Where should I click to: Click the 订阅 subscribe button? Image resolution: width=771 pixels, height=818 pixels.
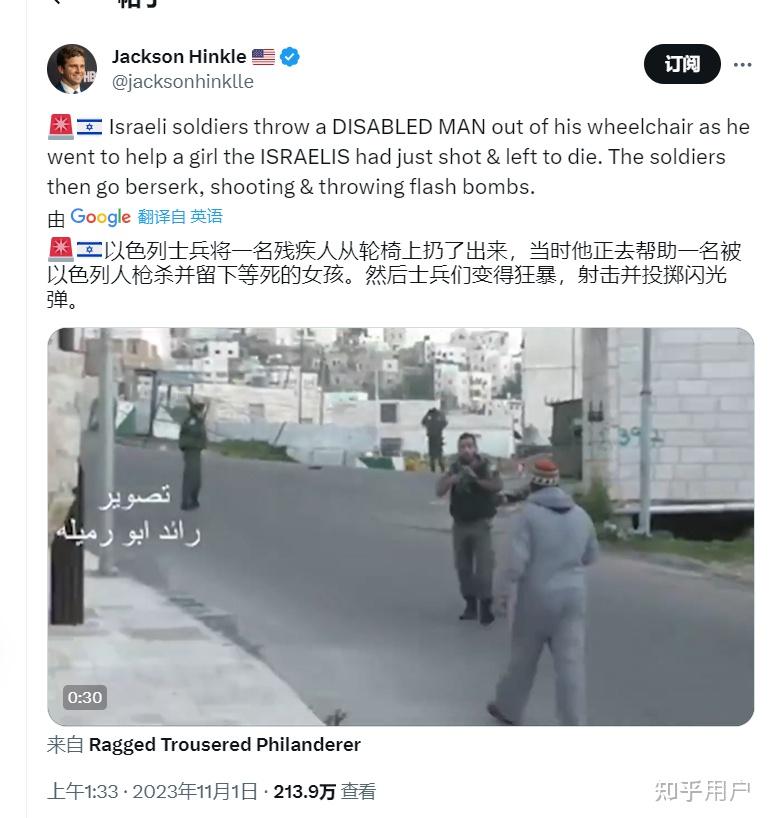tap(682, 64)
